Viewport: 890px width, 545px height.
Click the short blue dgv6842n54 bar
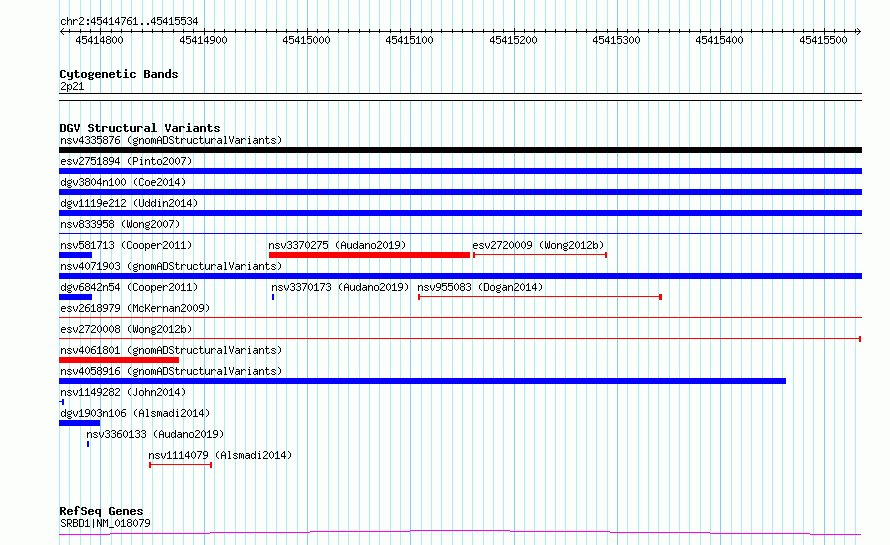[75, 297]
